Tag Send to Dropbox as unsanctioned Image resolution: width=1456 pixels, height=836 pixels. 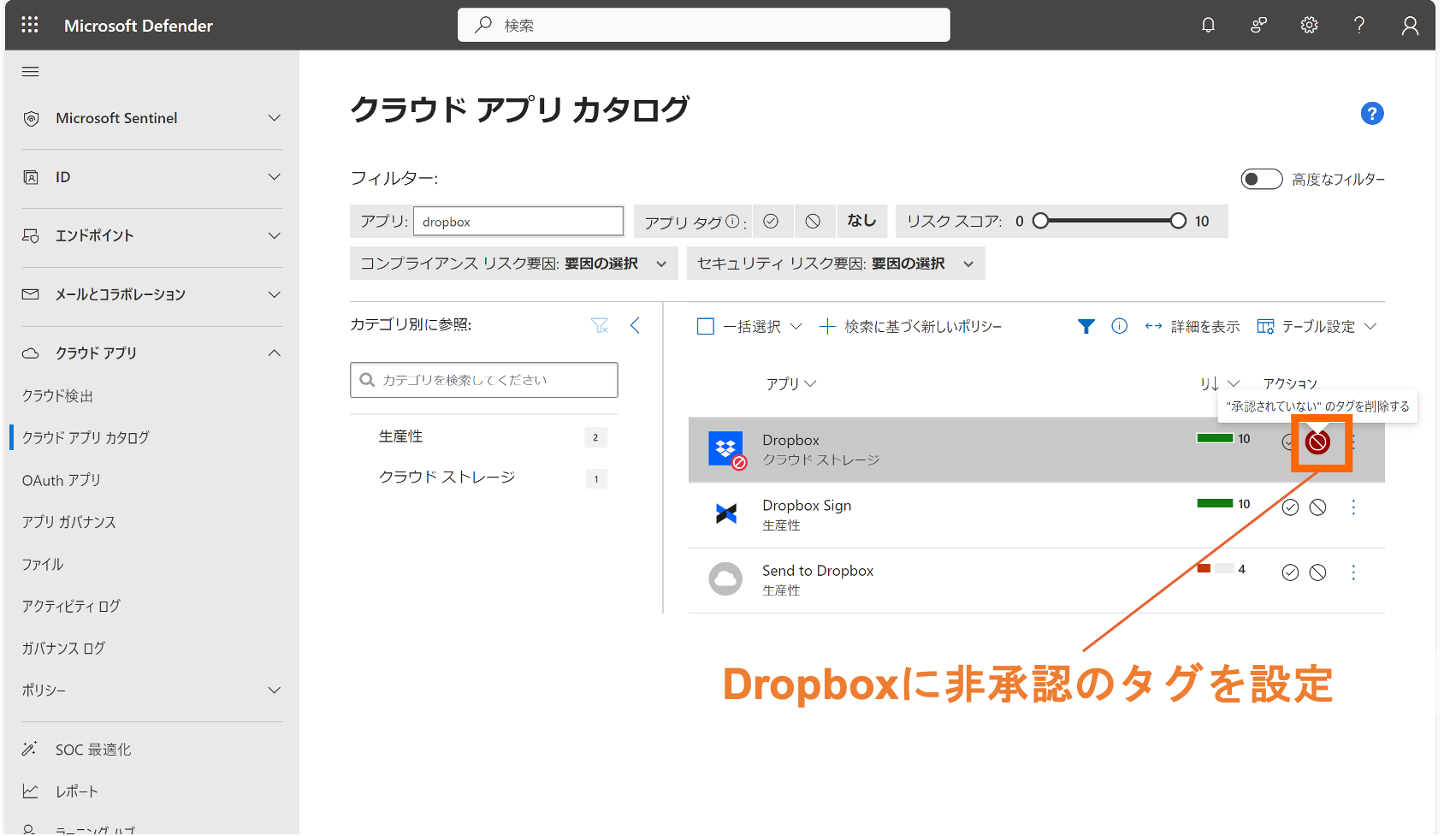(x=1317, y=572)
